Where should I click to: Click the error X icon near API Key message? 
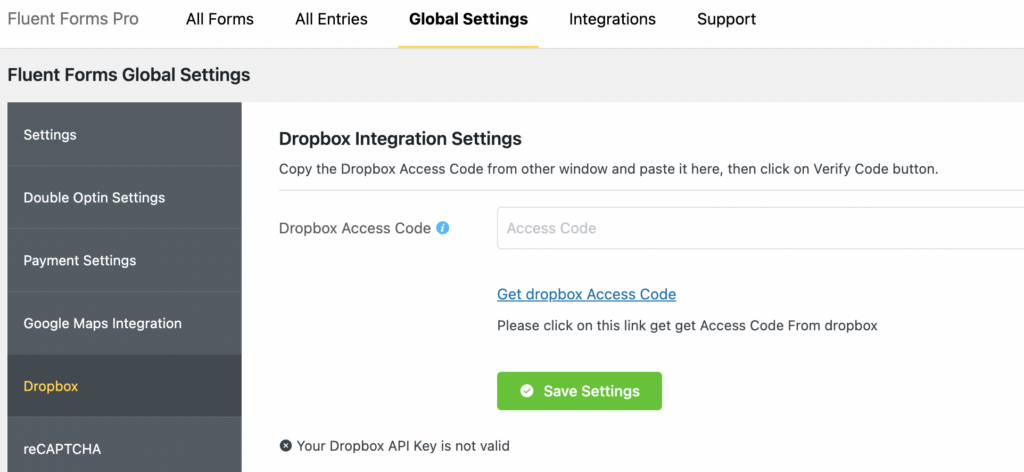click(x=285, y=447)
